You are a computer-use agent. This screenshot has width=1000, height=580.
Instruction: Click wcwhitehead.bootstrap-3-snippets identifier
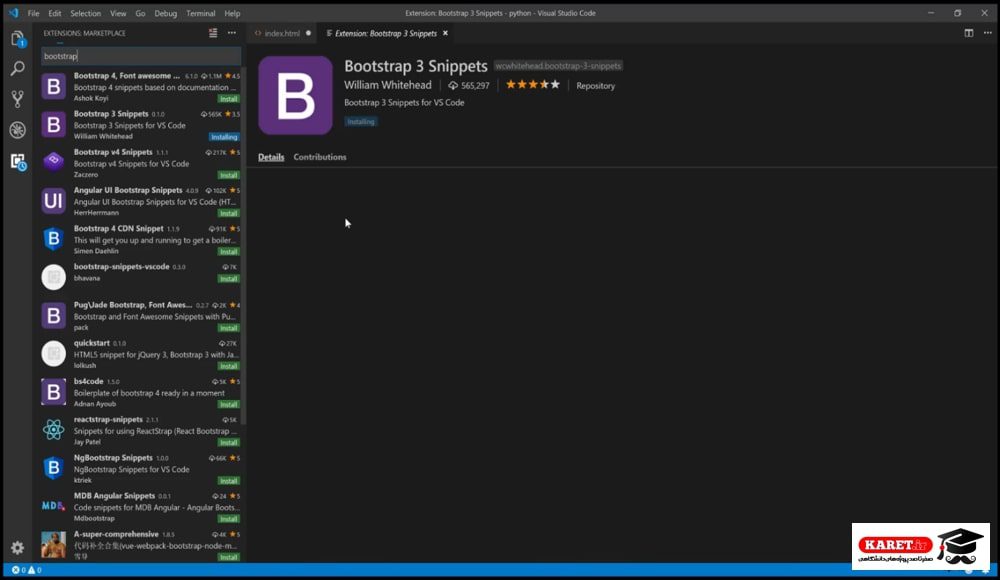558,66
